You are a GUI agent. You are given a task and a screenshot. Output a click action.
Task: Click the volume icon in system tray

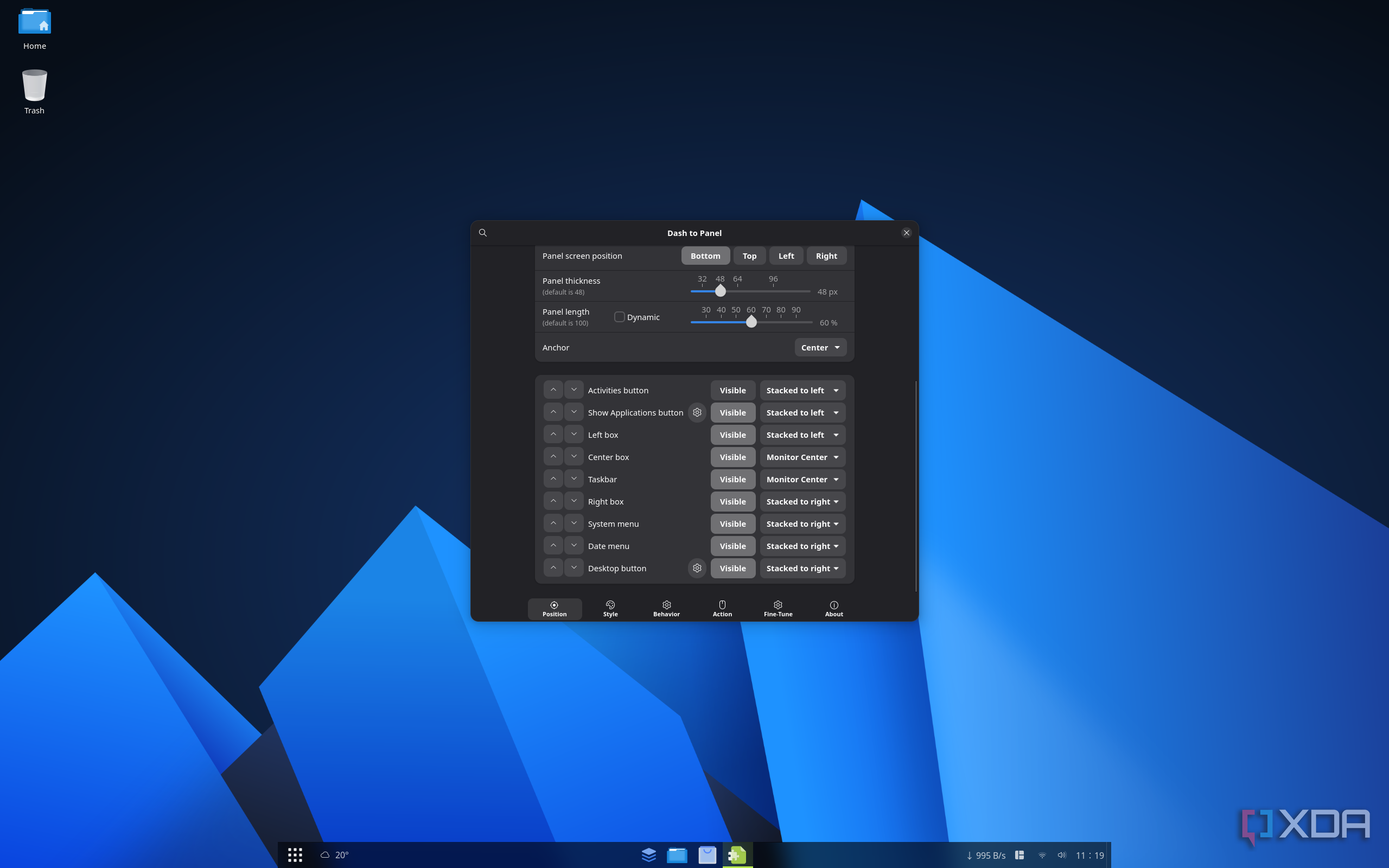tap(1061, 855)
